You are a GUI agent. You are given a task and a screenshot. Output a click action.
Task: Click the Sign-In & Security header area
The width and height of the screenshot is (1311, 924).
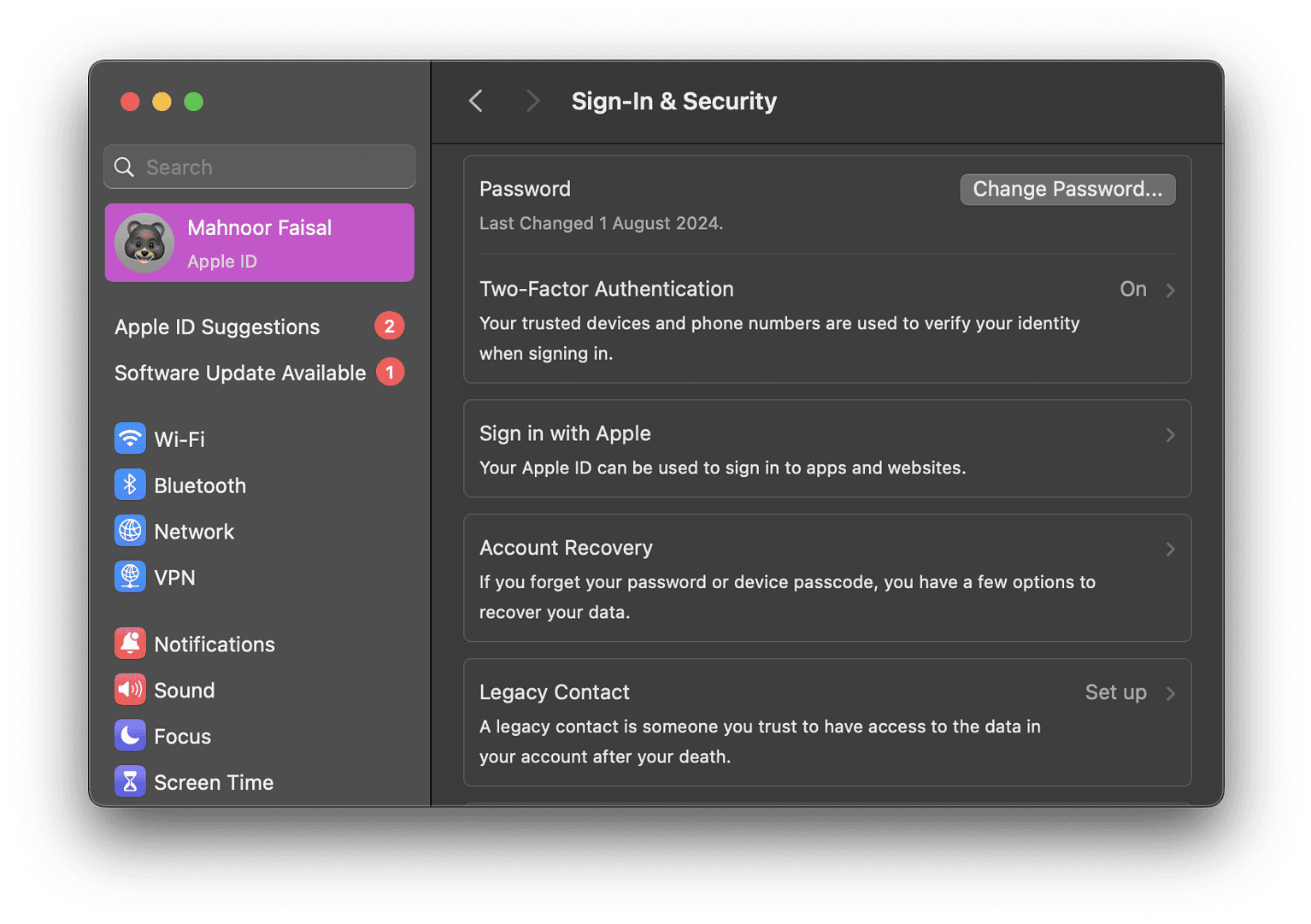673,101
